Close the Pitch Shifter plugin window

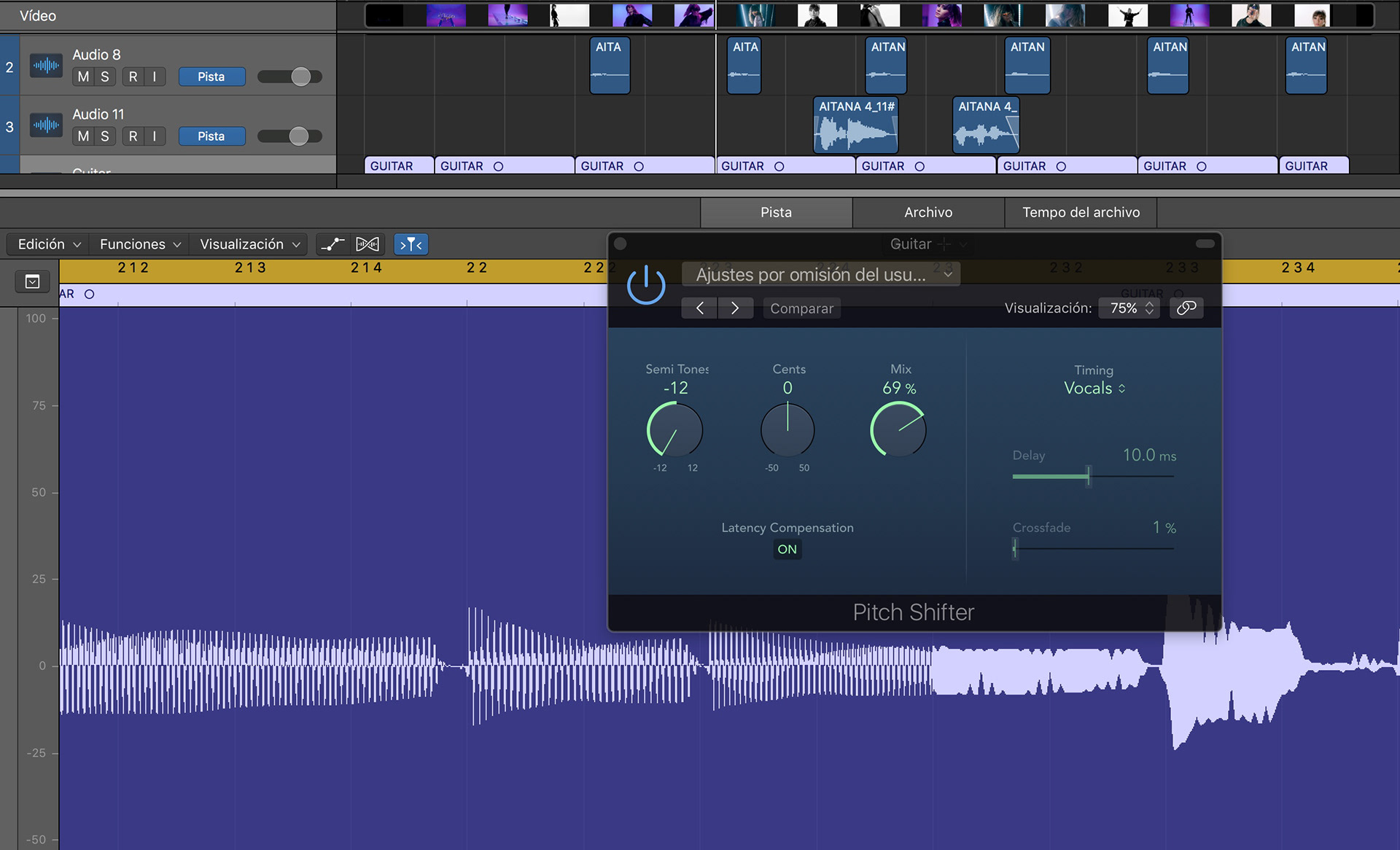click(621, 243)
